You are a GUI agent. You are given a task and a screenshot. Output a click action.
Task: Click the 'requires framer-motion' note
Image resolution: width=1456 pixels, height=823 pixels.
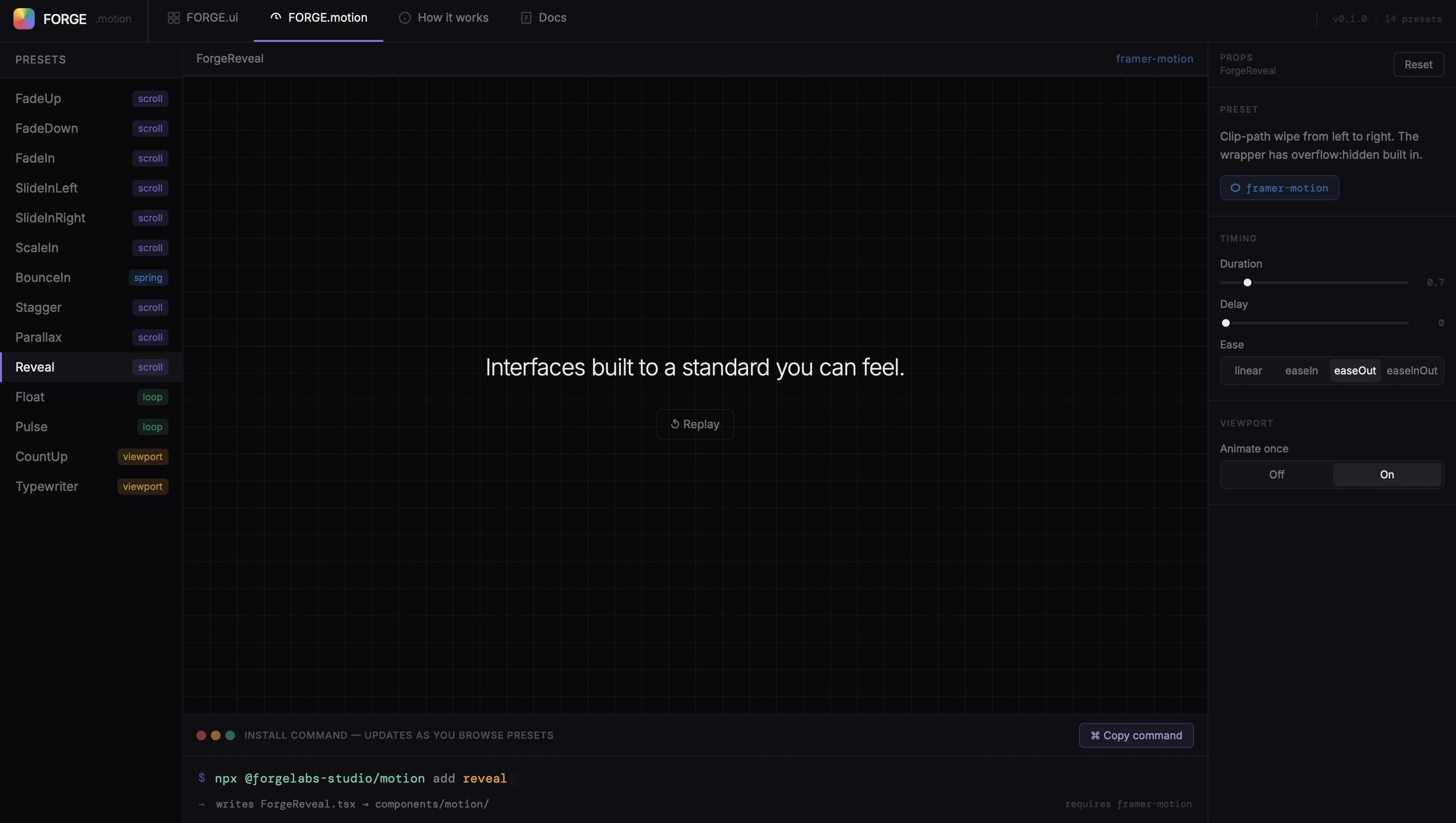tap(1128, 804)
